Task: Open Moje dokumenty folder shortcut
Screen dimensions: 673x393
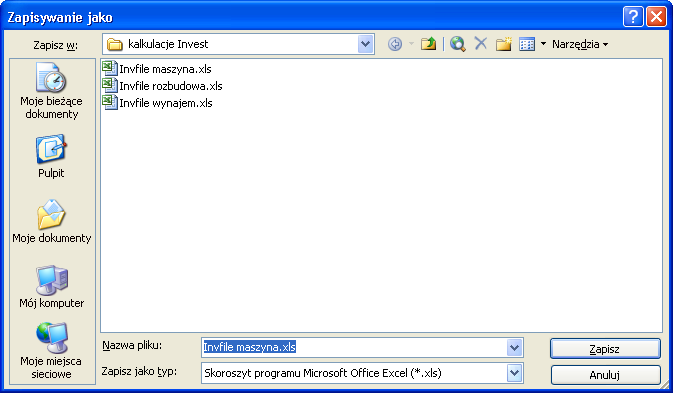Action: 52,221
